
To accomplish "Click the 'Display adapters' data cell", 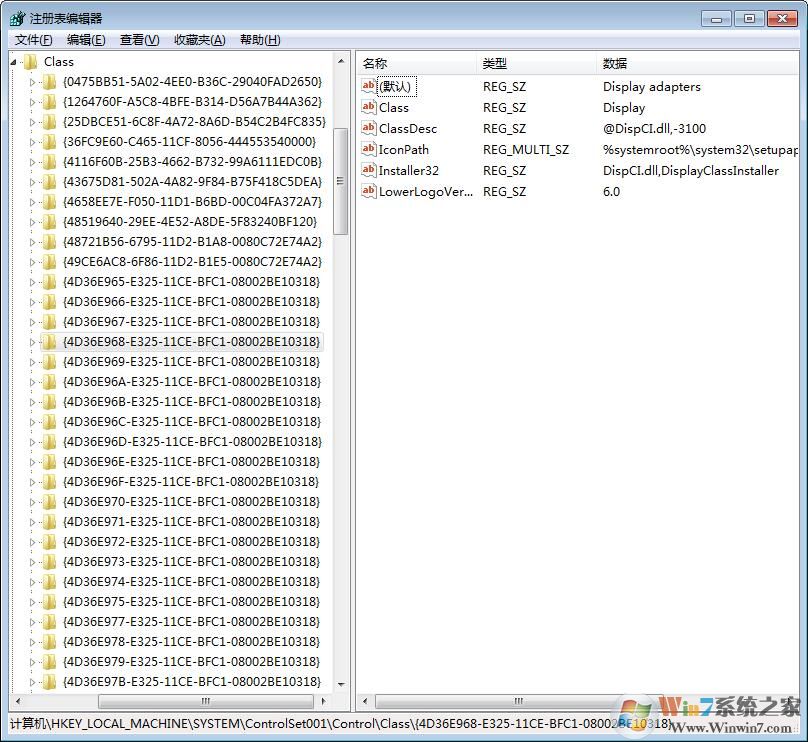I will [652, 87].
